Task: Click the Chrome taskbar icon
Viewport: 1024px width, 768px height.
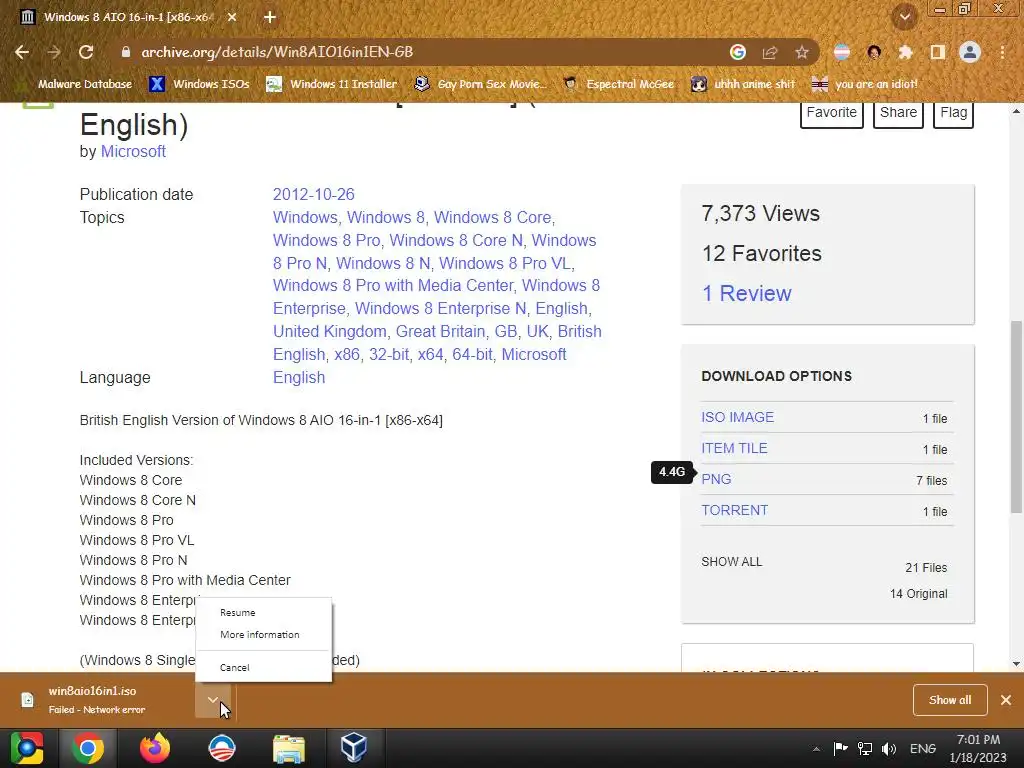Action: click(x=88, y=748)
